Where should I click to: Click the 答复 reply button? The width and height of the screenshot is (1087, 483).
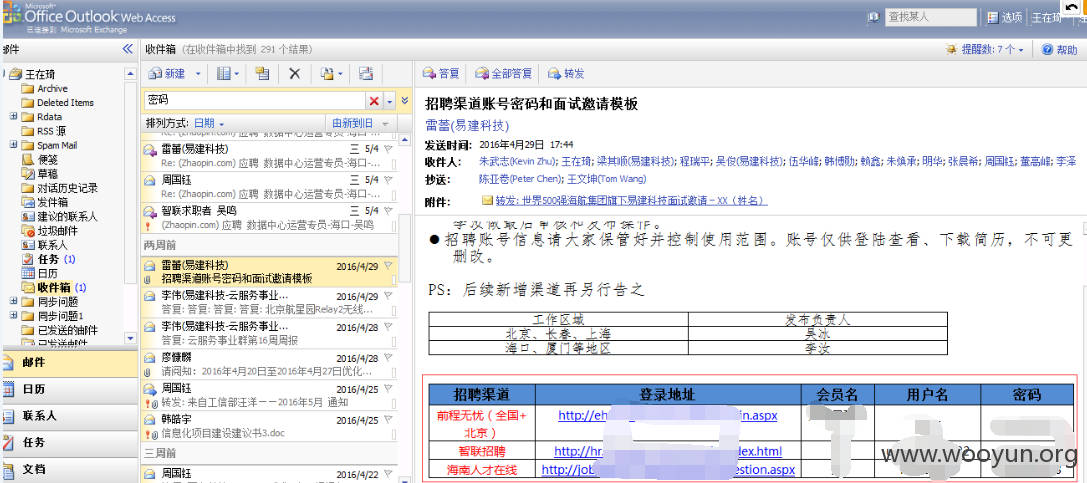click(441, 73)
